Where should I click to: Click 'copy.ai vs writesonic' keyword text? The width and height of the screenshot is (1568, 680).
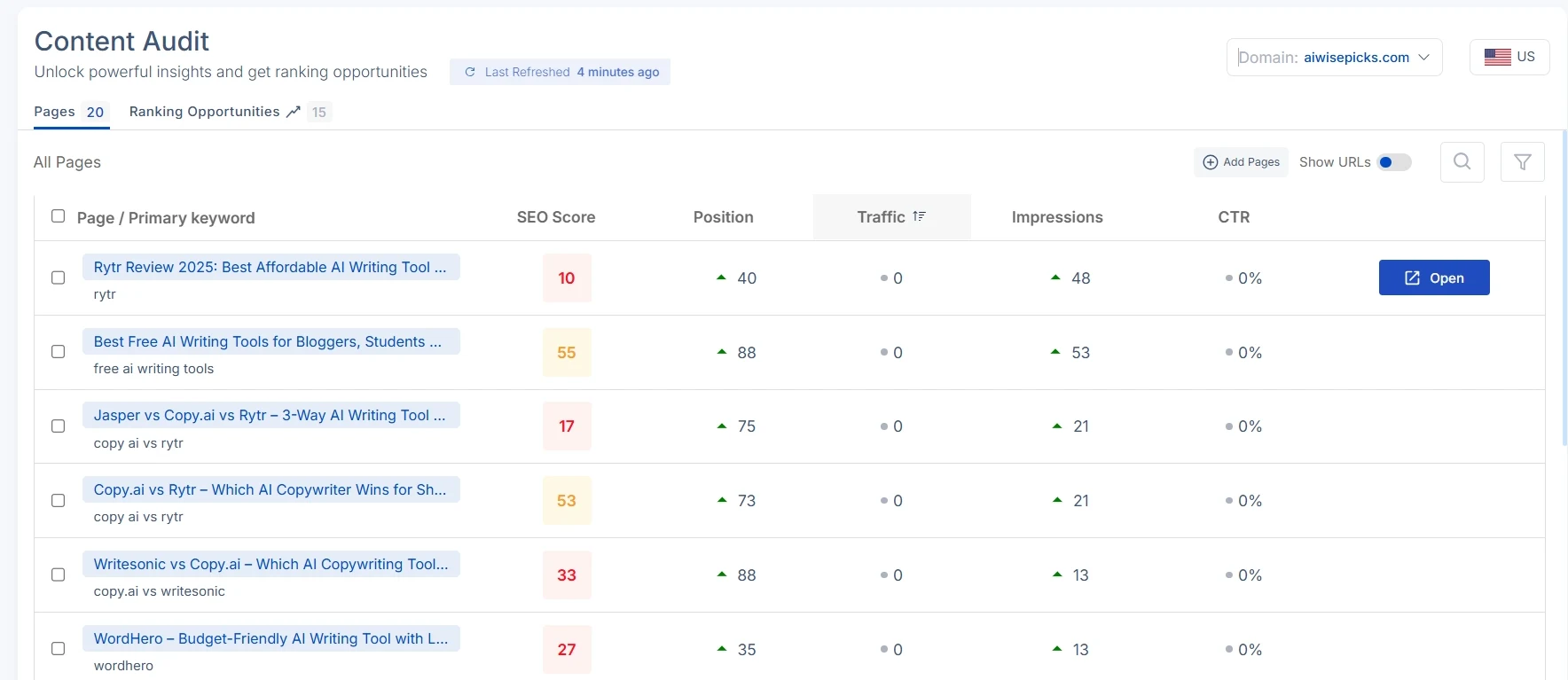pos(159,591)
